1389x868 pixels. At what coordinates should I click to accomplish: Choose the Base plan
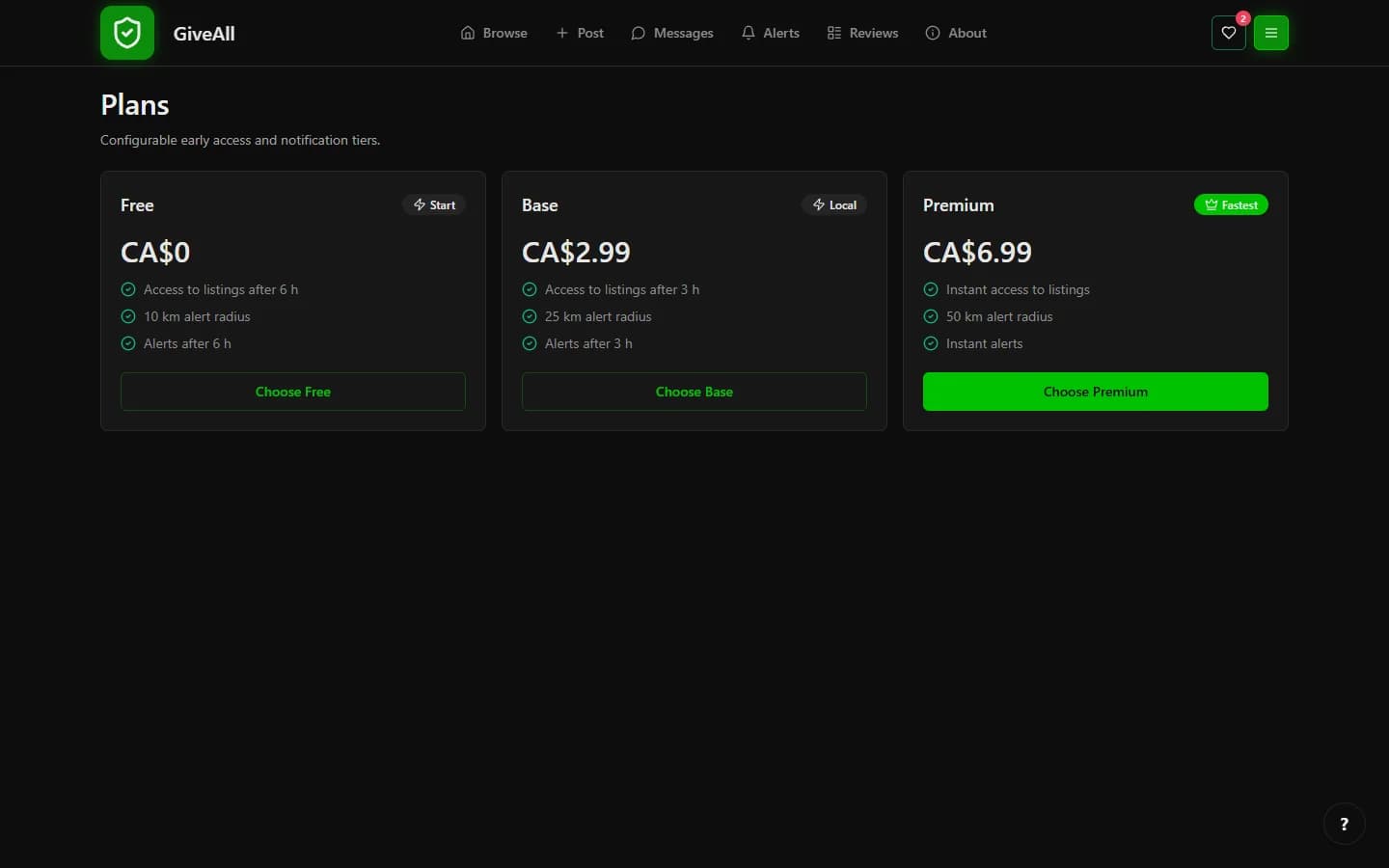(x=694, y=392)
